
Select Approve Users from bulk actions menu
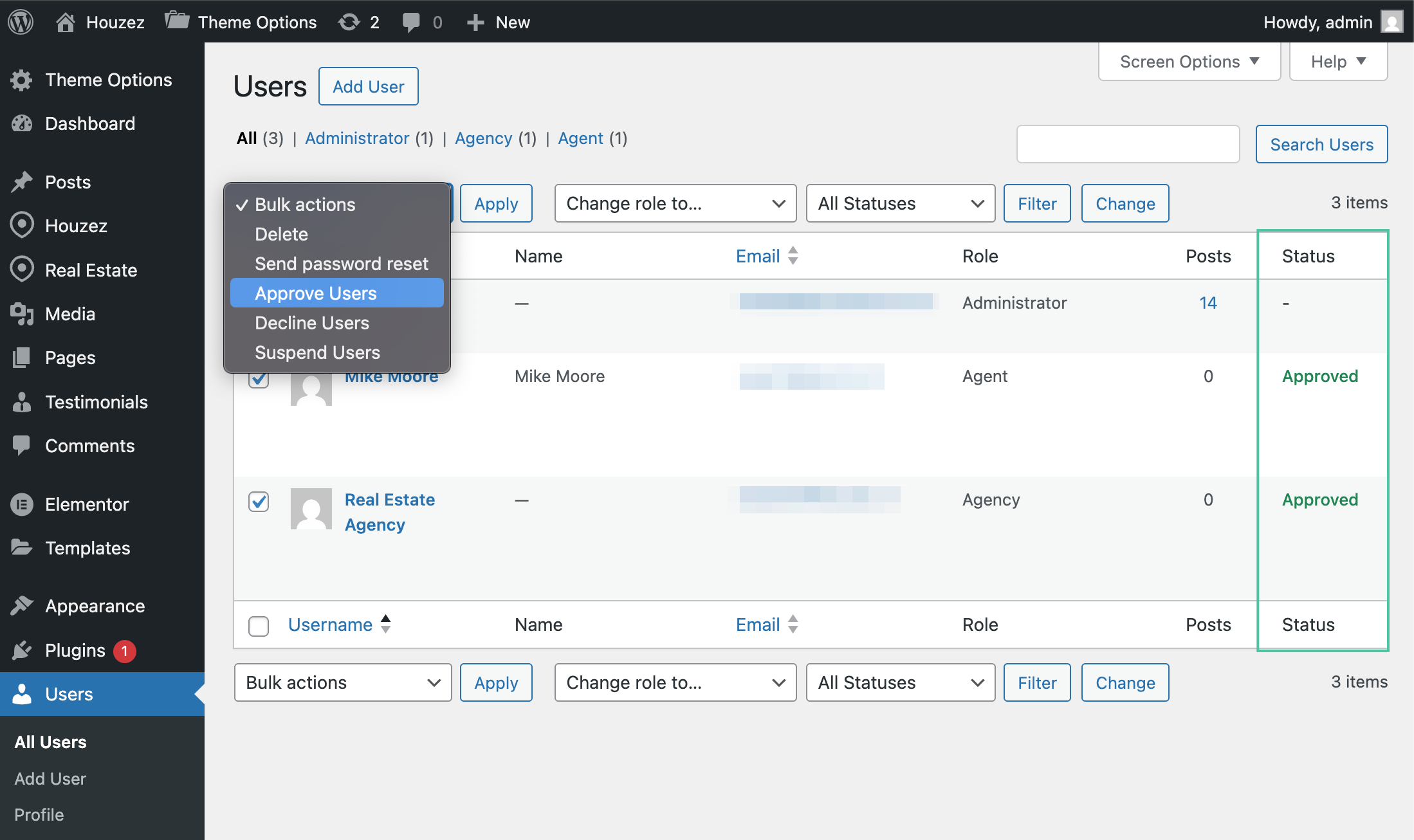pos(316,293)
